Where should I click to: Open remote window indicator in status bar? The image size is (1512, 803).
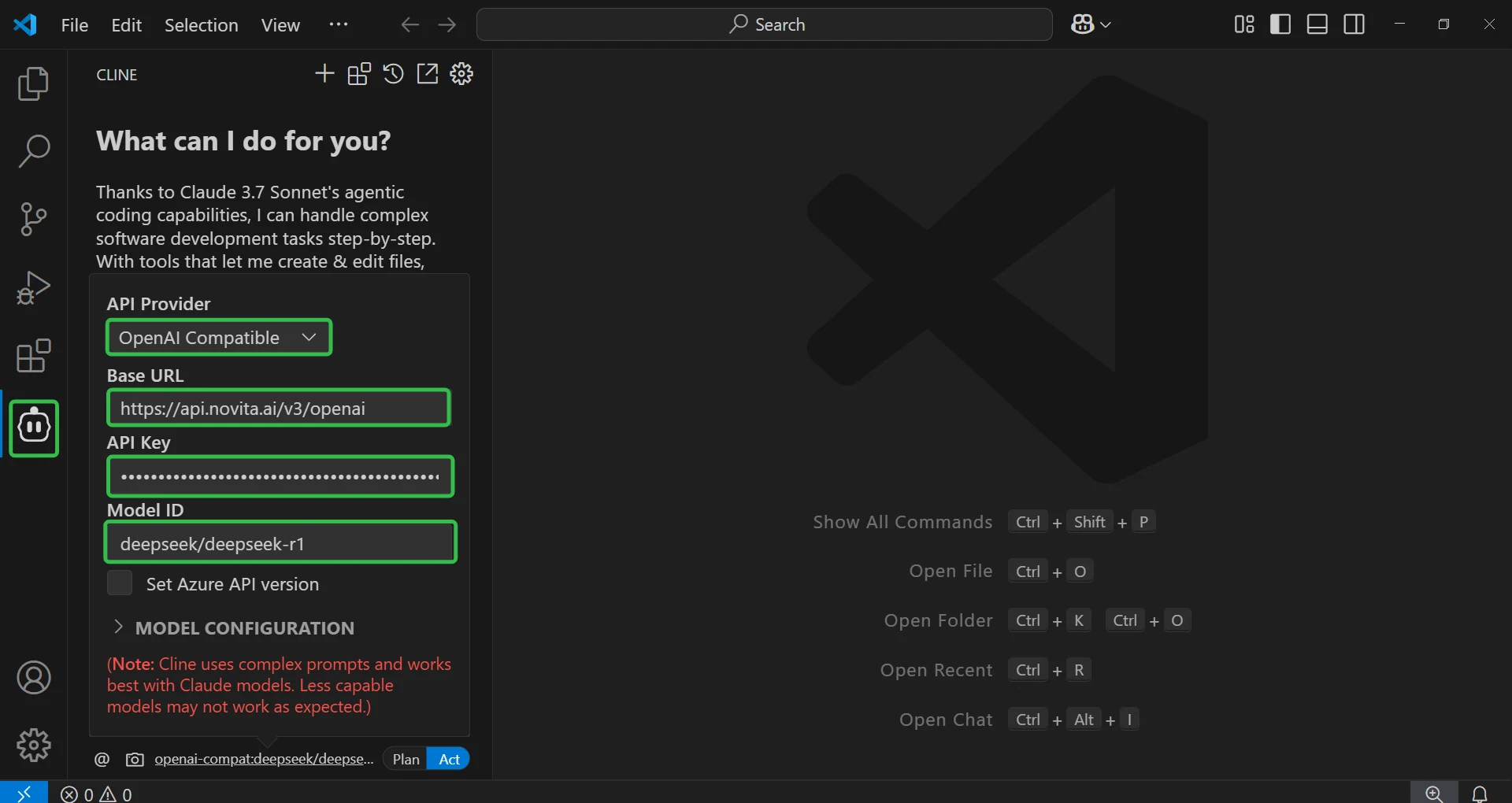pyautogui.click(x=24, y=792)
